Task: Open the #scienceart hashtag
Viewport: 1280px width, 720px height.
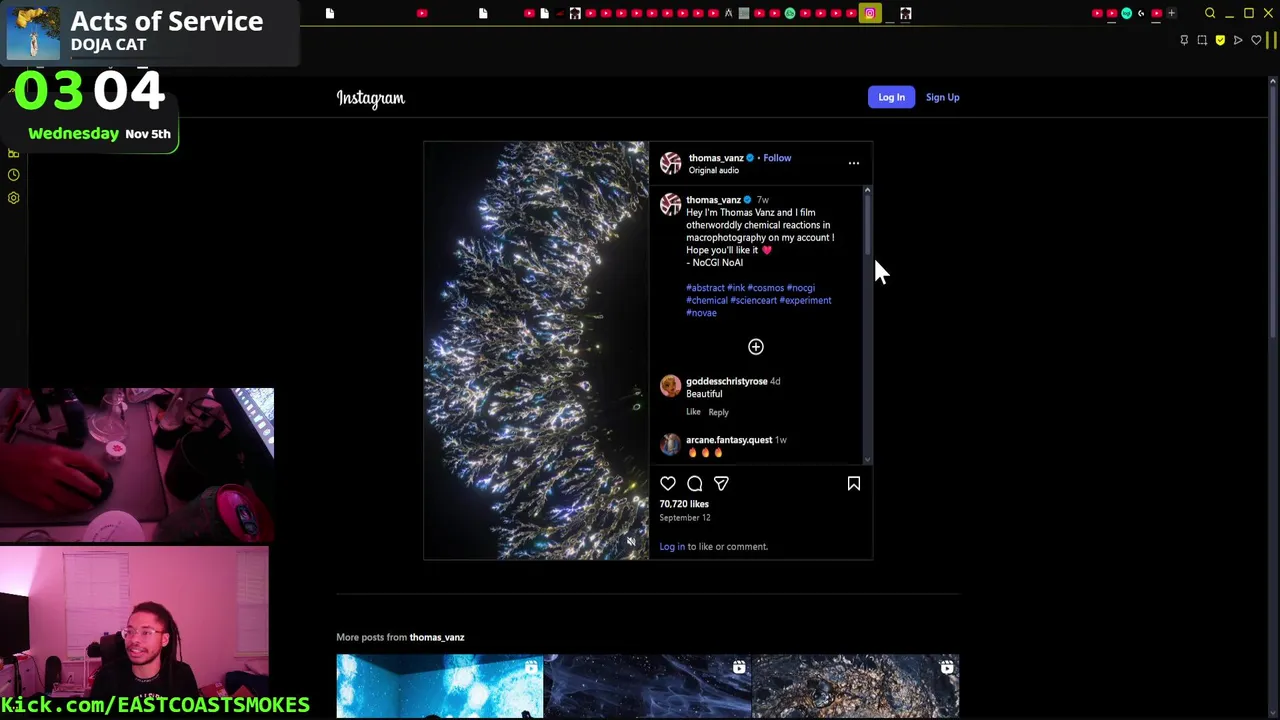Action: click(753, 300)
